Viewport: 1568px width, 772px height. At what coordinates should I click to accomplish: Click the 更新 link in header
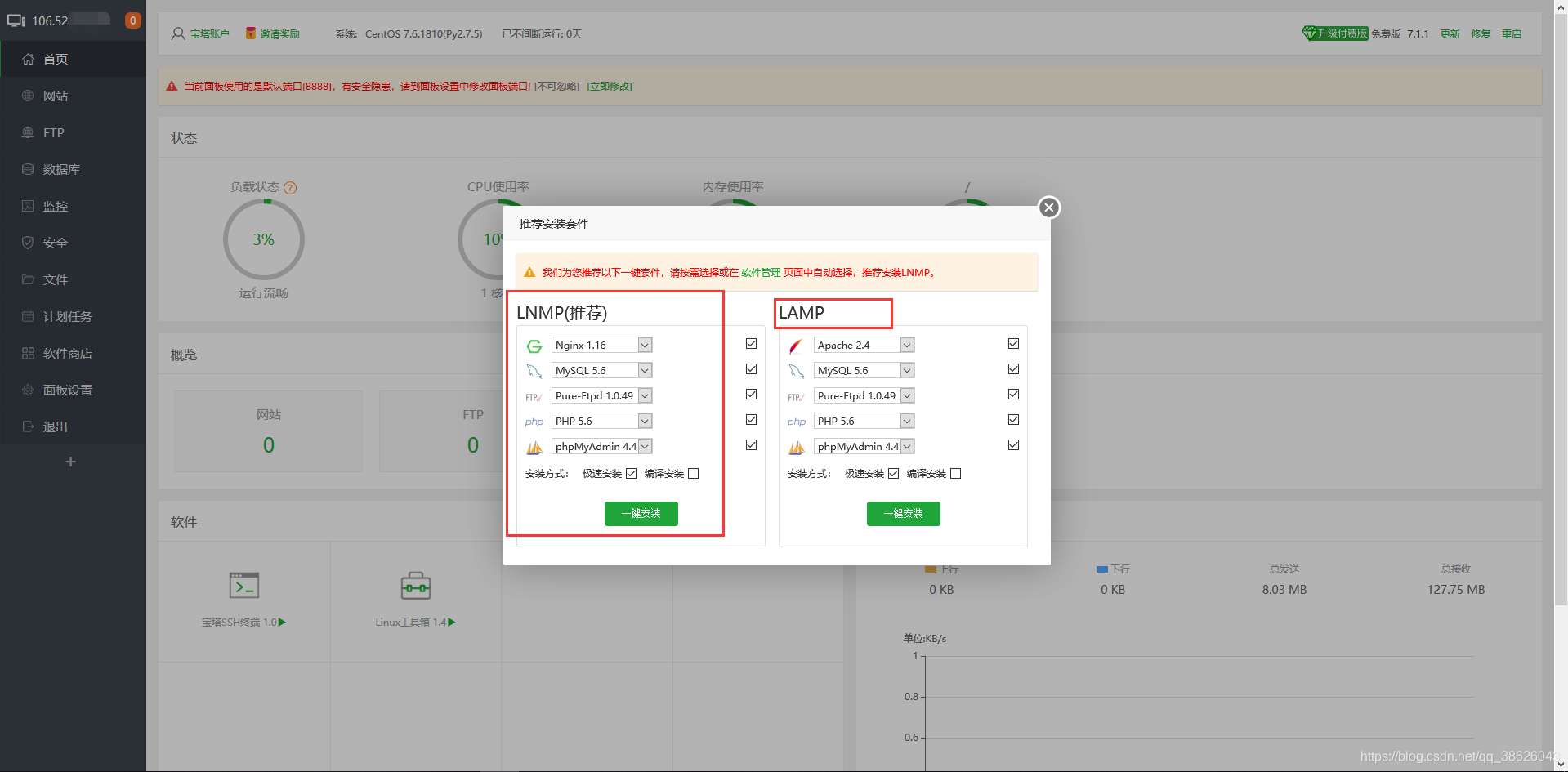coord(1450,34)
